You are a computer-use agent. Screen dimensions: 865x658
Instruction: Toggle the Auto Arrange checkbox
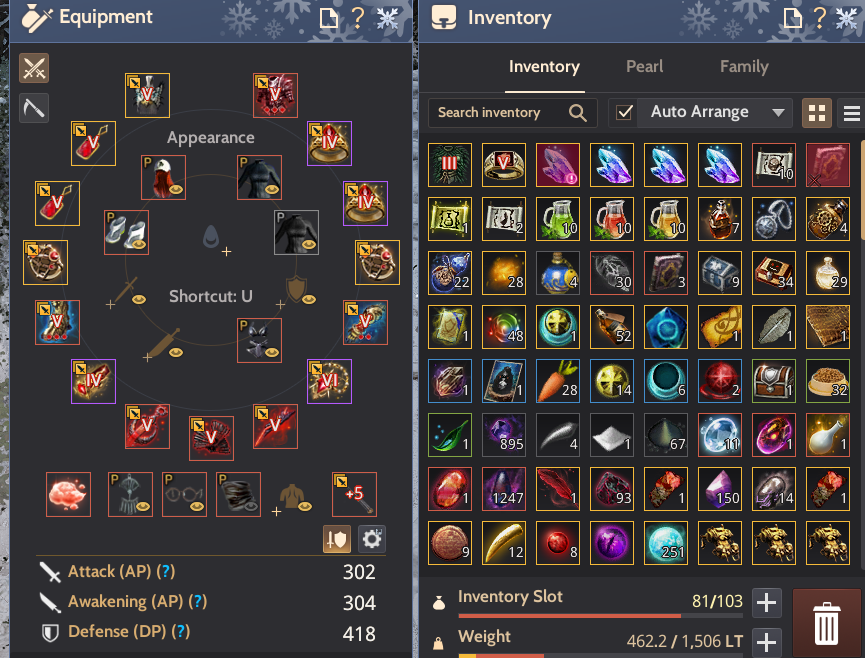click(624, 113)
